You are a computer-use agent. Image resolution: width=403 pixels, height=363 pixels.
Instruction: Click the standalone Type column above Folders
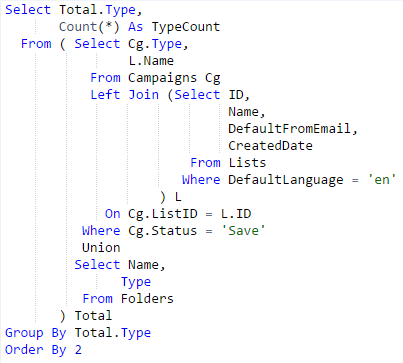(x=136, y=282)
